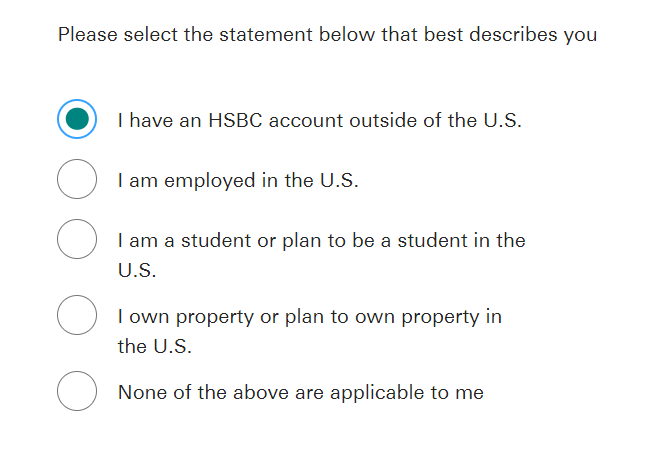
Task: Click the wrapped 'U.S.' line under the student option
Action: pyautogui.click(x=137, y=271)
